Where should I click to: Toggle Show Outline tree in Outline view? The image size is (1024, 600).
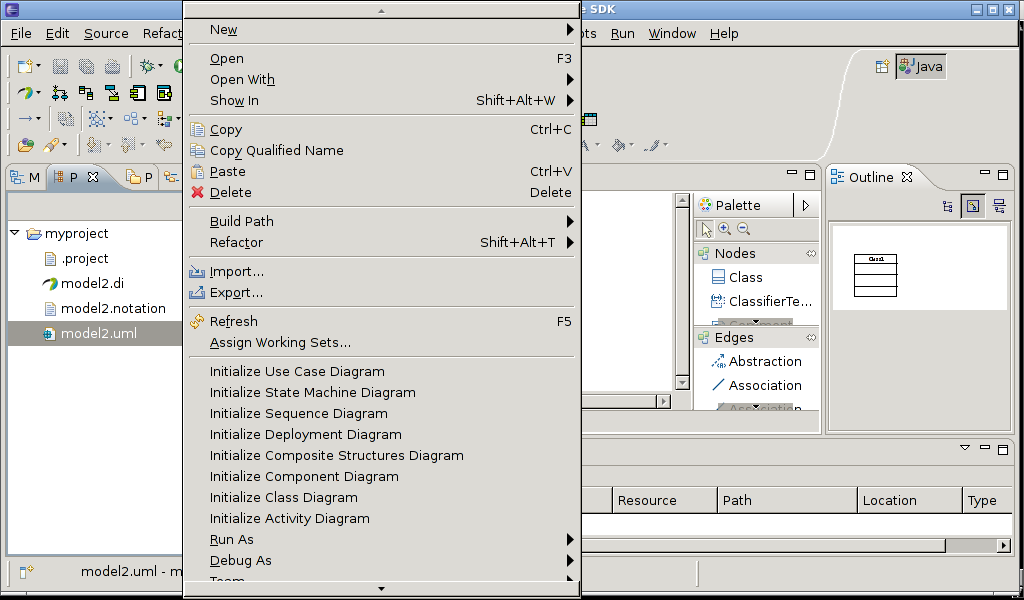(948, 206)
